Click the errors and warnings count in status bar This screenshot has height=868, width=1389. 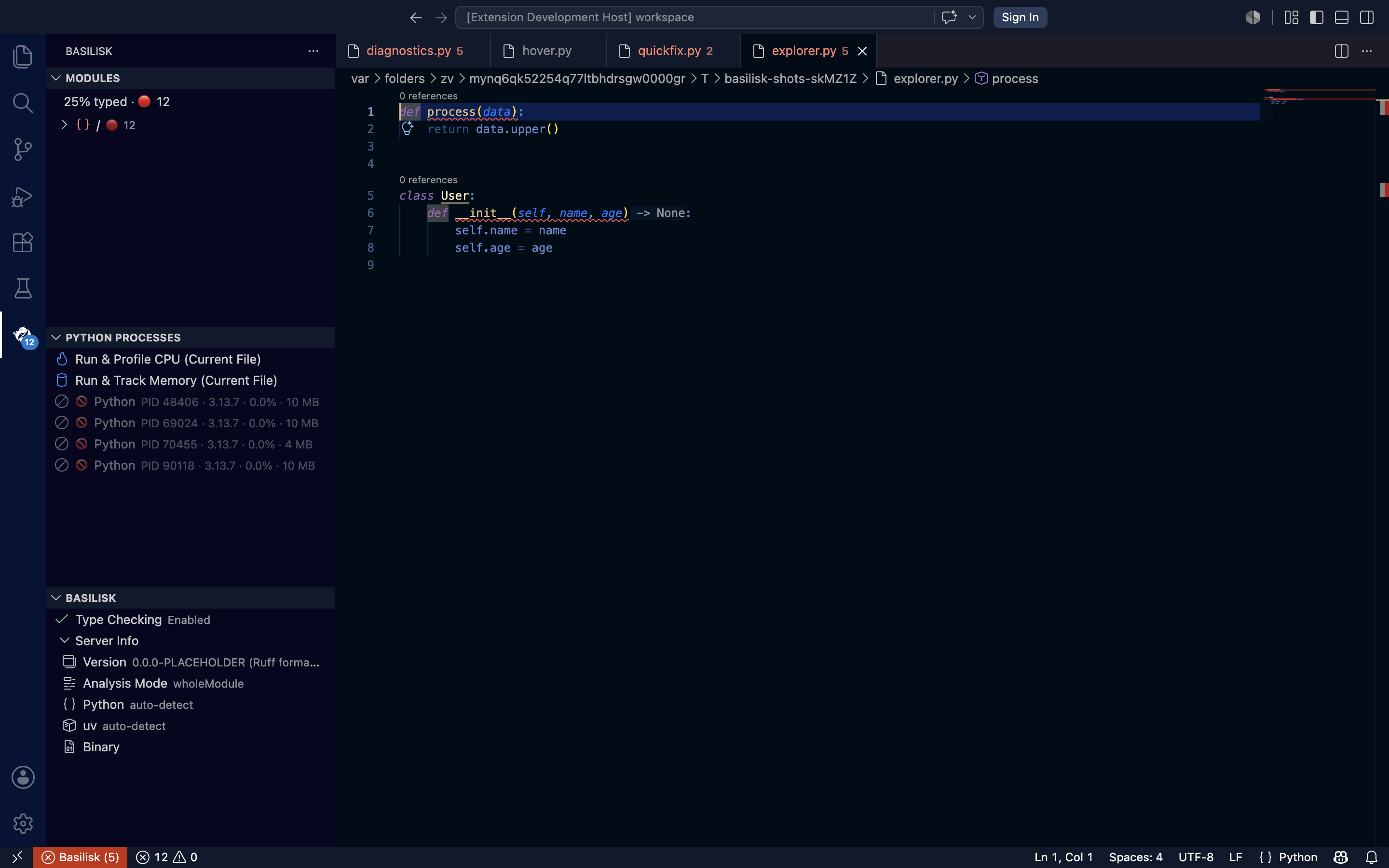pos(166,857)
